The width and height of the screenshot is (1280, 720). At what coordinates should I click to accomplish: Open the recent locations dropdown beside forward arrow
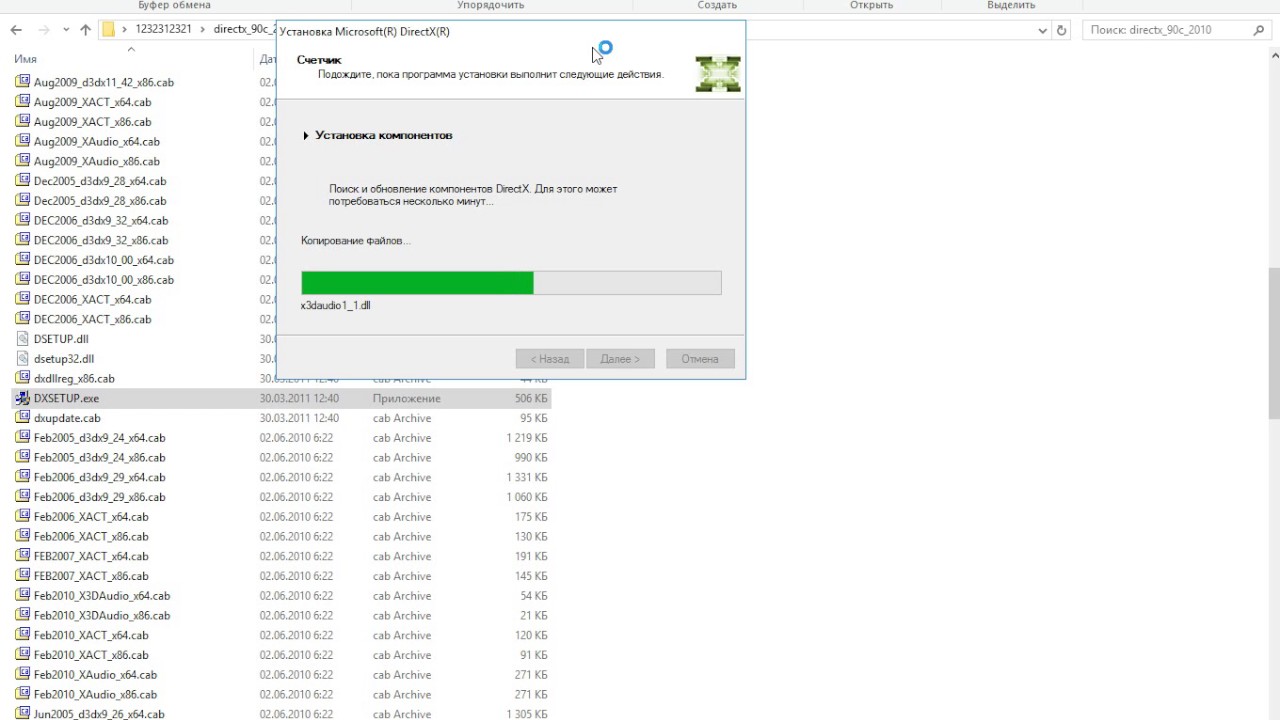(66, 30)
